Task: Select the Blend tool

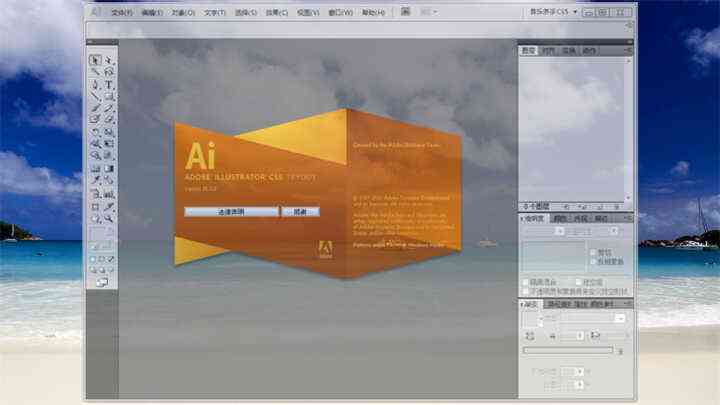Action: (x=109, y=180)
